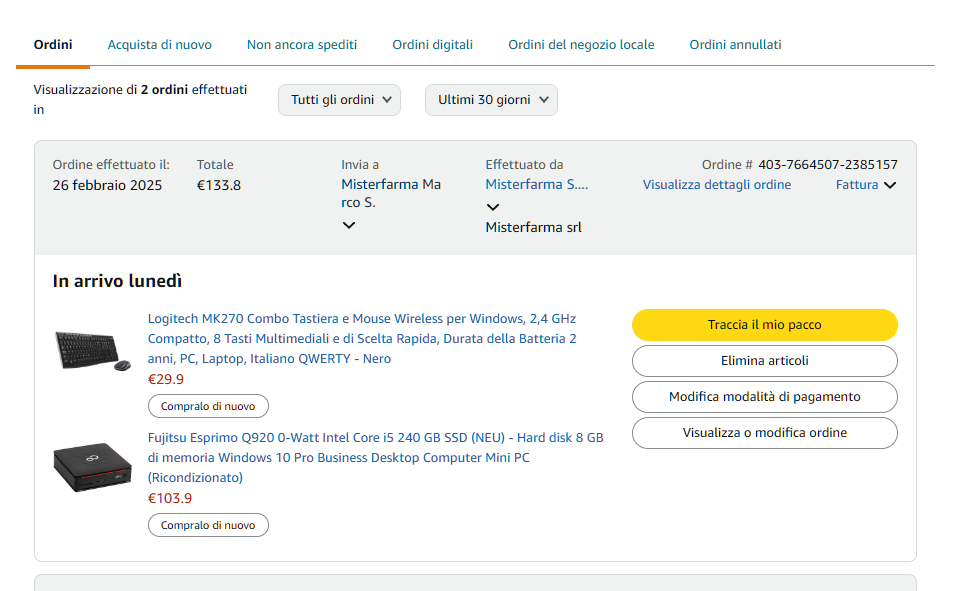The image size is (958, 591).
Task: Click the Misterfarma Marco S. recipient name
Action: coord(391,193)
